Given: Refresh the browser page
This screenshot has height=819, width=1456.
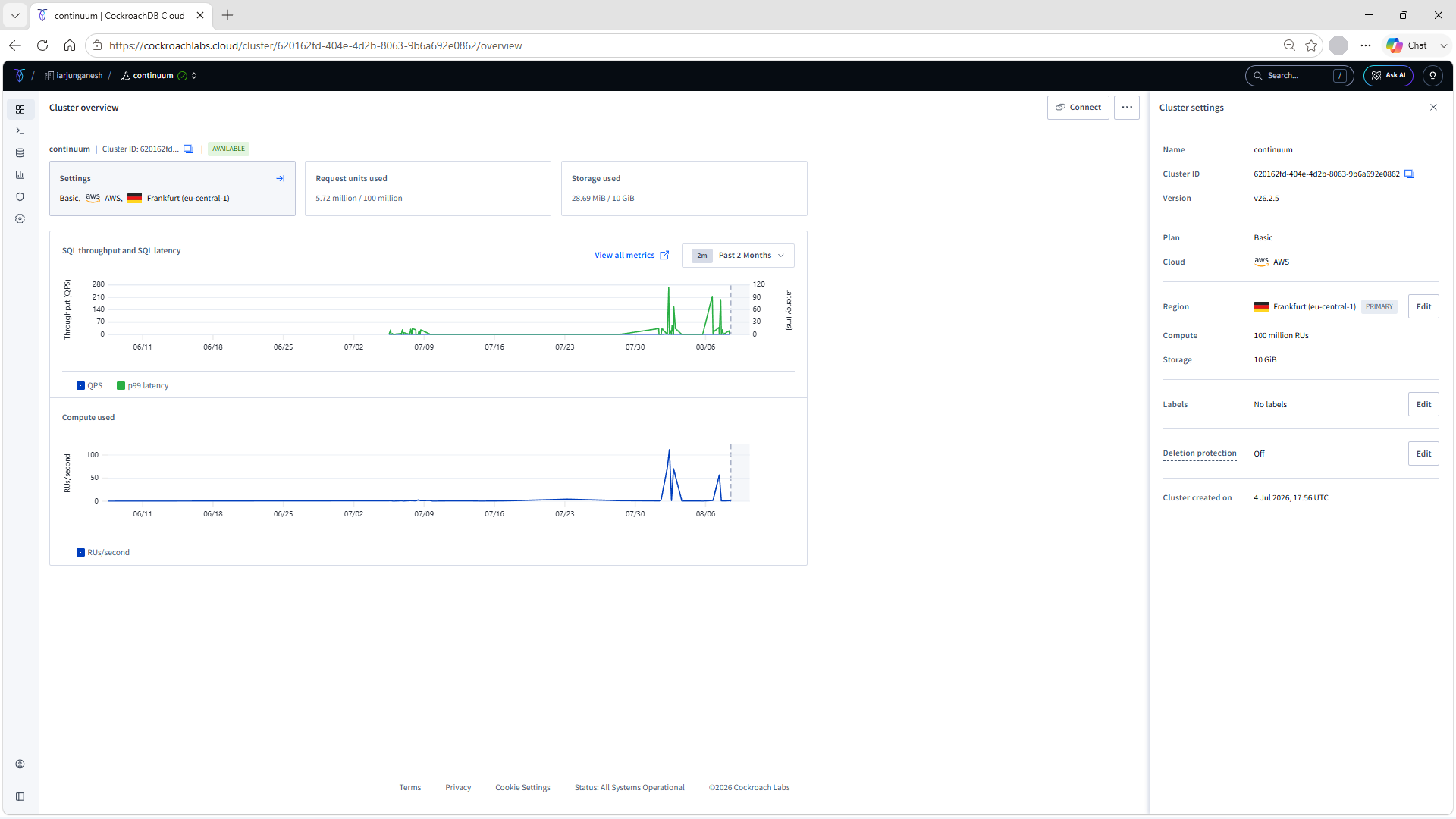Looking at the screenshot, I should [x=42, y=45].
